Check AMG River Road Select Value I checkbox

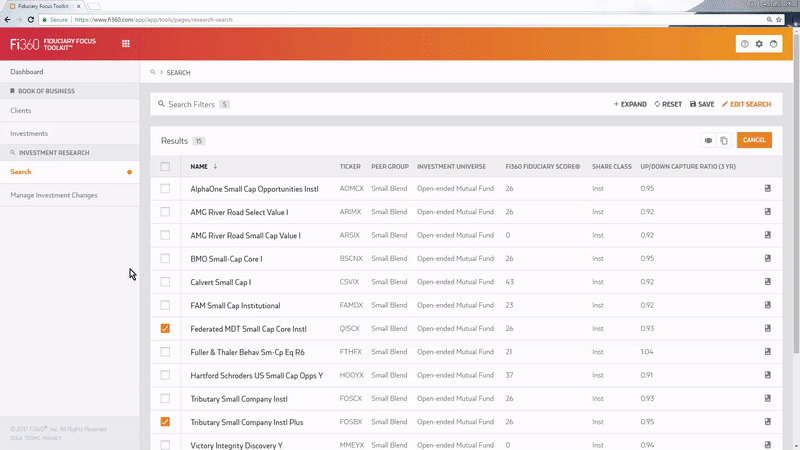(x=165, y=212)
